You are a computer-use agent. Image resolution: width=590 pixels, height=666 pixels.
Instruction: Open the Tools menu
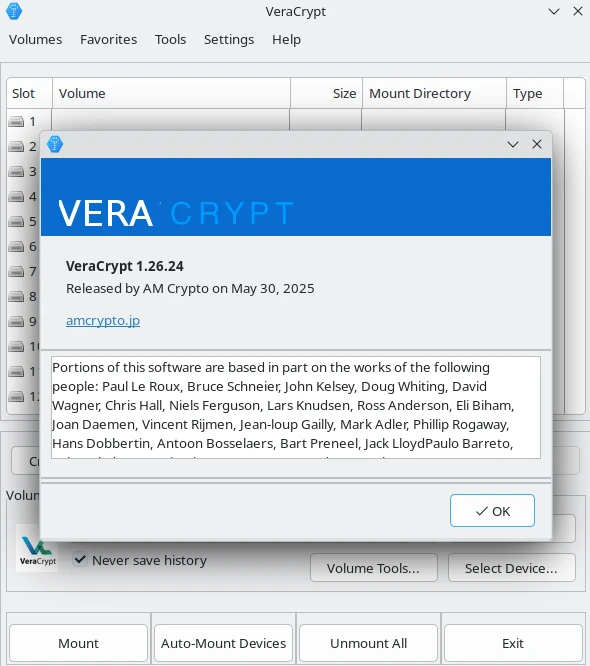pos(170,40)
